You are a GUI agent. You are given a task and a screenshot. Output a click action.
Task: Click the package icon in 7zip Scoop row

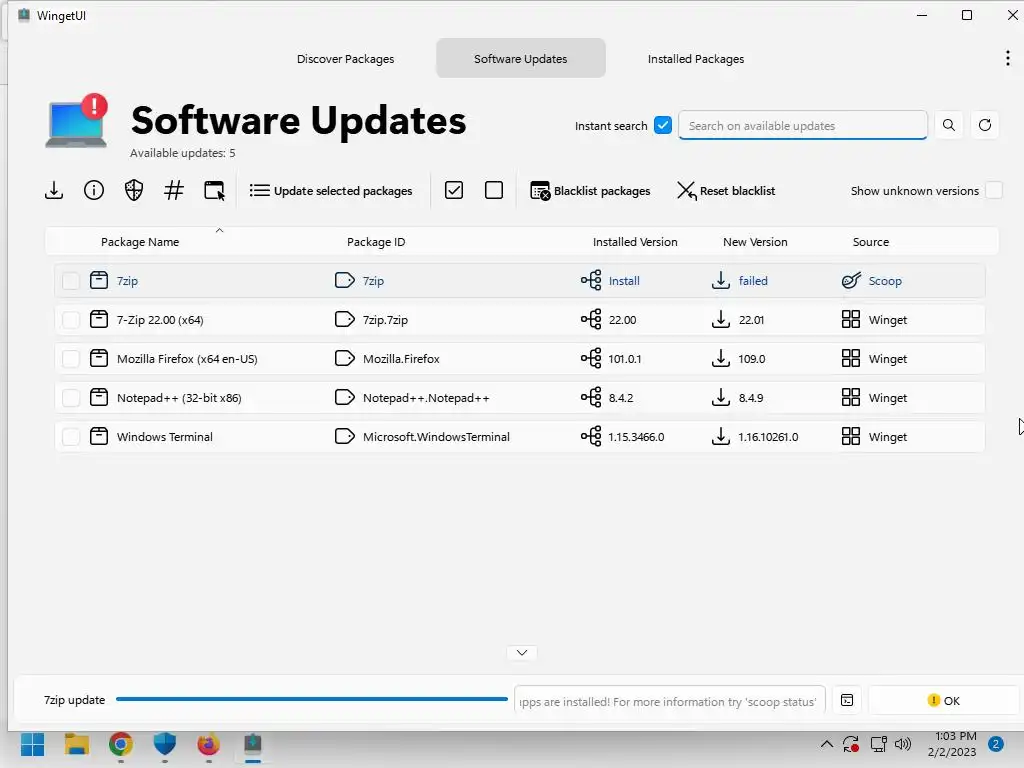[x=99, y=281]
